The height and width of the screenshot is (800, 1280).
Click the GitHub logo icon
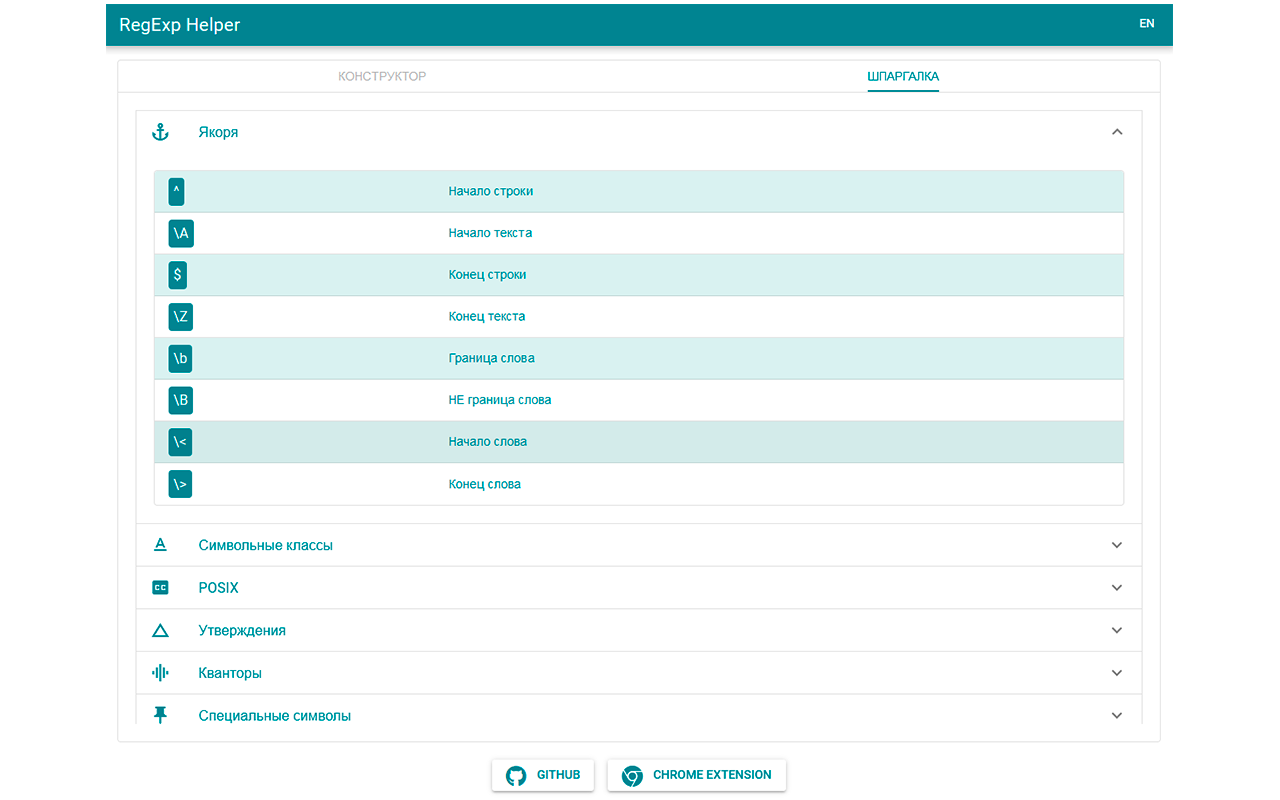[x=516, y=775]
